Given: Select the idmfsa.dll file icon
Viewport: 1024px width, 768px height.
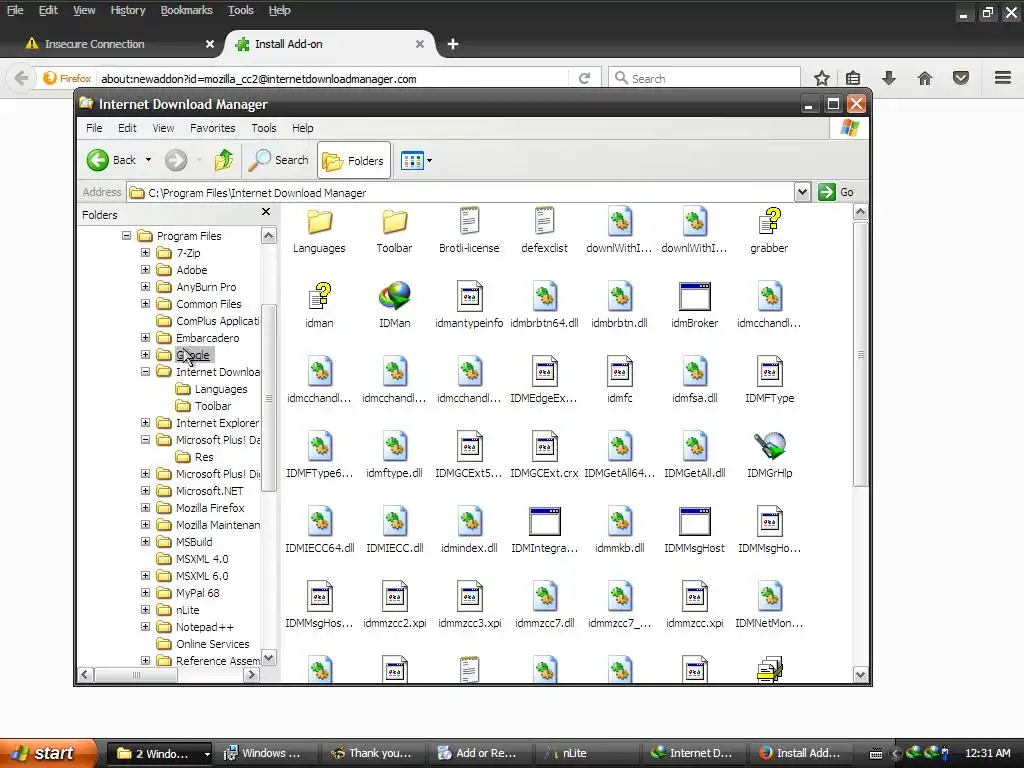Looking at the screenshot, I should click(x=694, y=371).
